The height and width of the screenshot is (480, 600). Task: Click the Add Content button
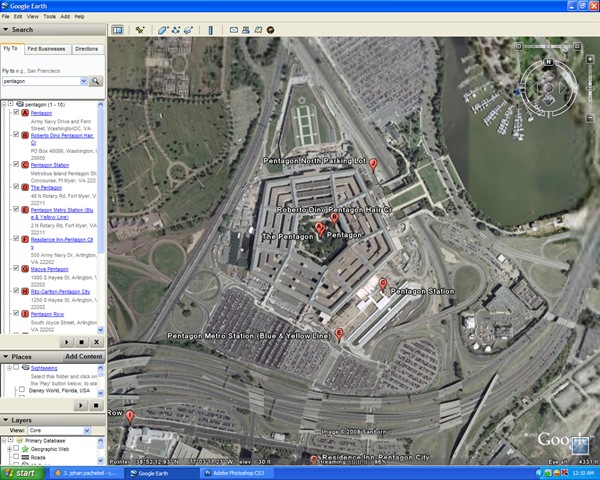click(84, 357)
